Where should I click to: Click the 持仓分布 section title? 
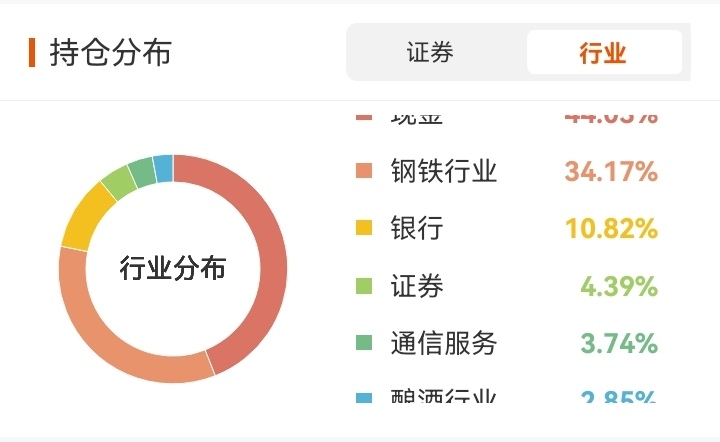click(x=110, y=52)
